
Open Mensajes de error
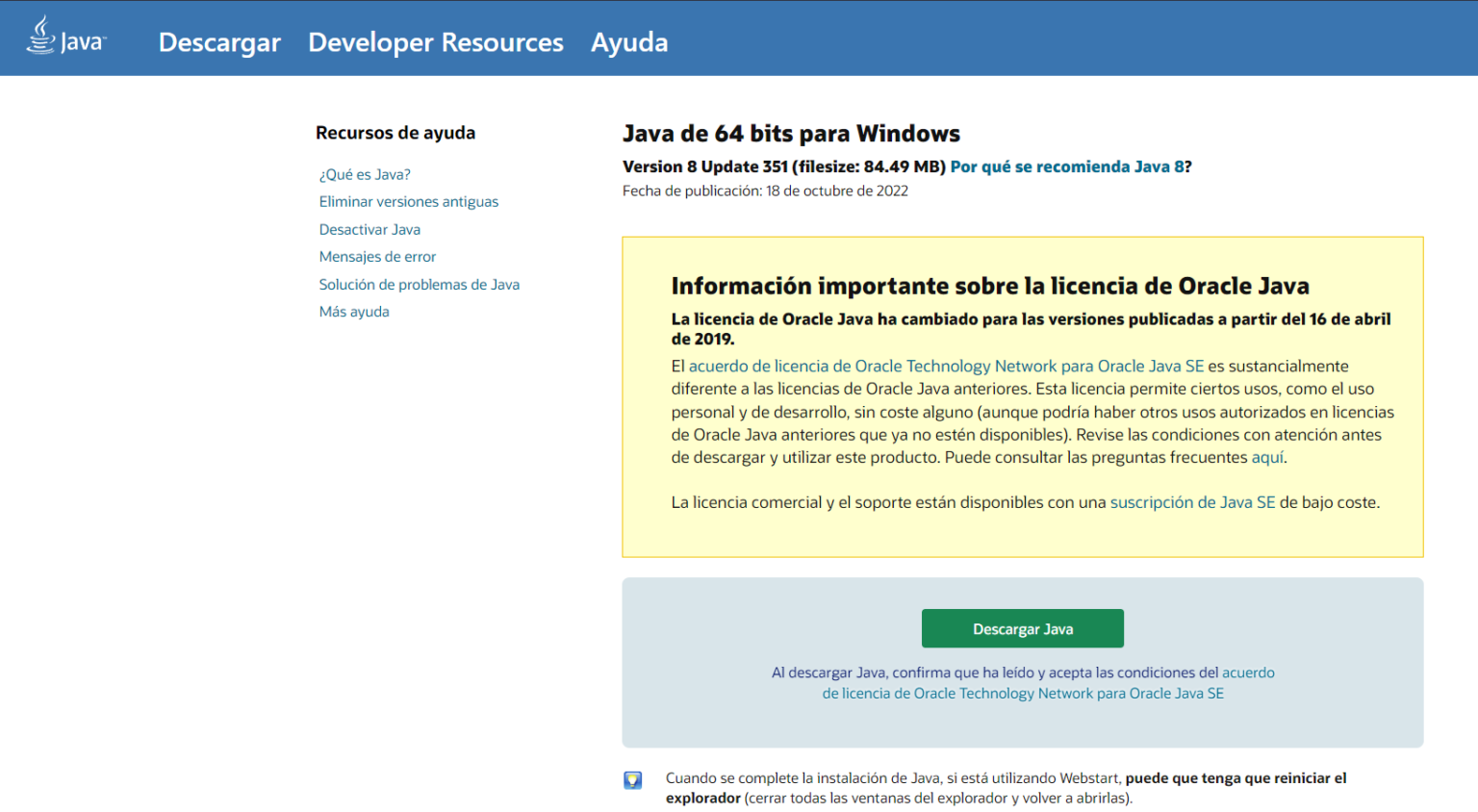tap(377, 256)
